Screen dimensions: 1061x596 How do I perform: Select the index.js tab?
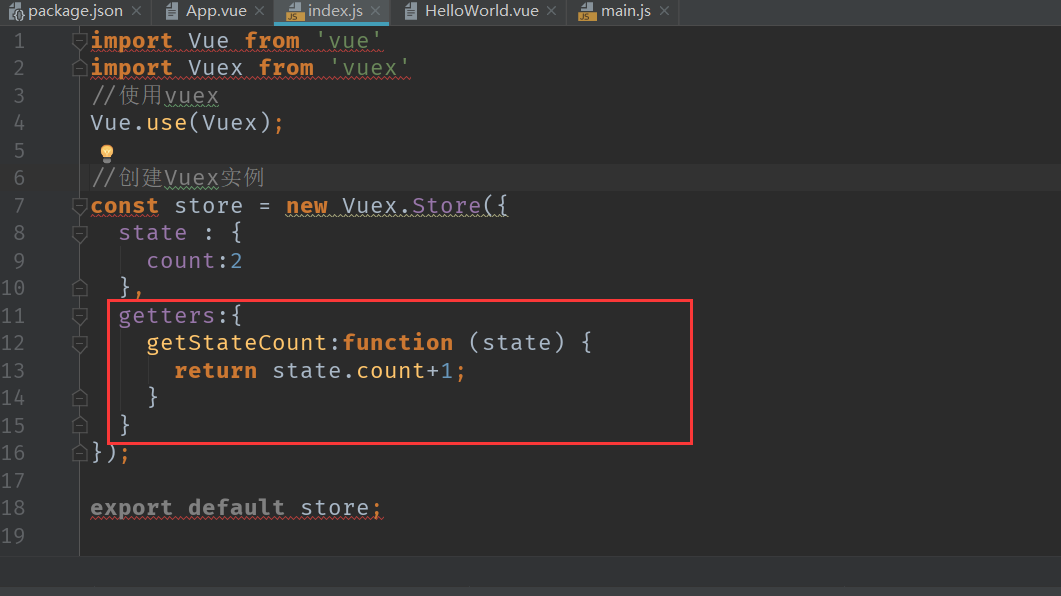coord(335,12)
